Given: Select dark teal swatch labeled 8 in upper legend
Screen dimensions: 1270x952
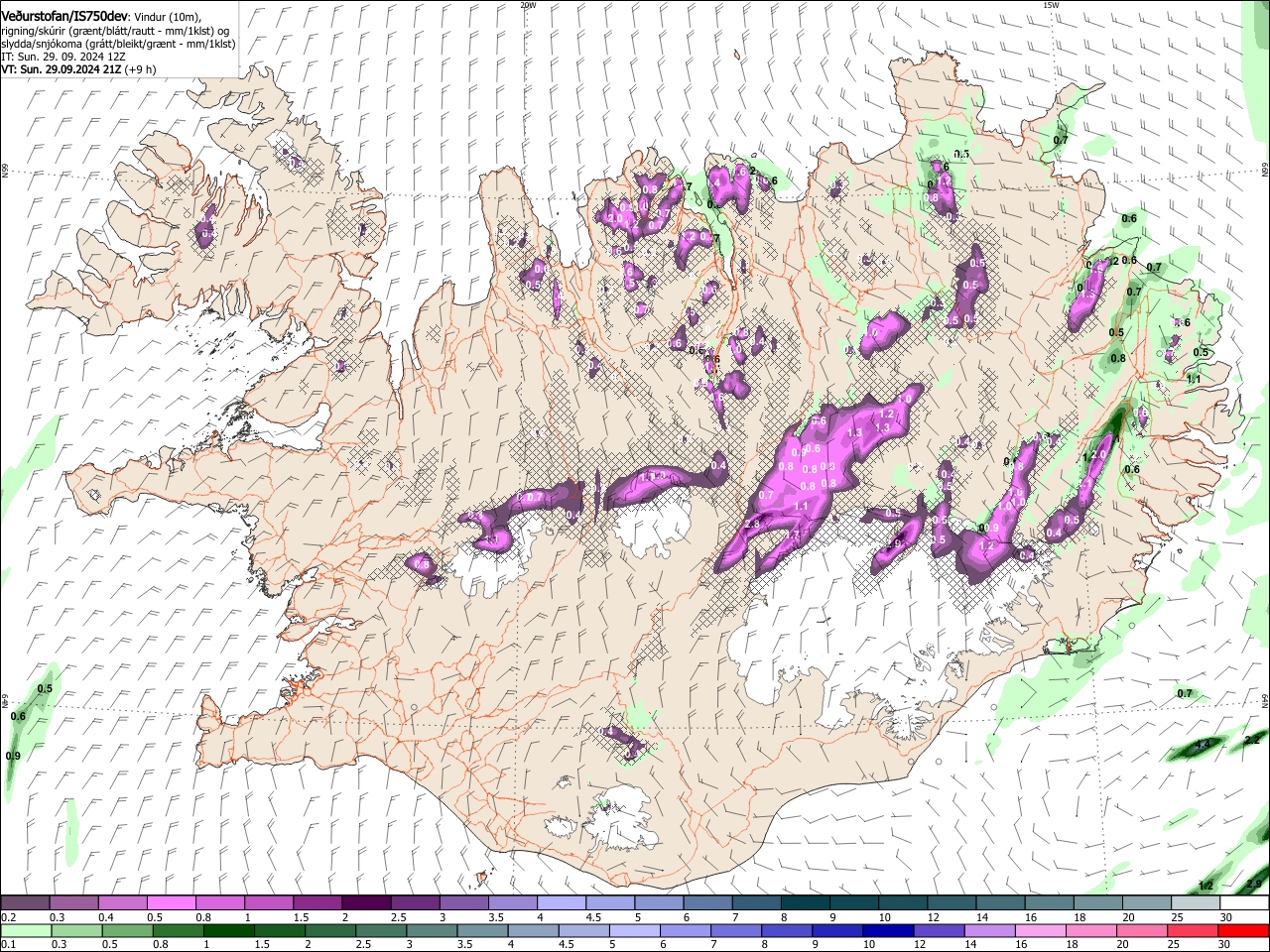Looking at the screenshot, I should tap(806, 903).
